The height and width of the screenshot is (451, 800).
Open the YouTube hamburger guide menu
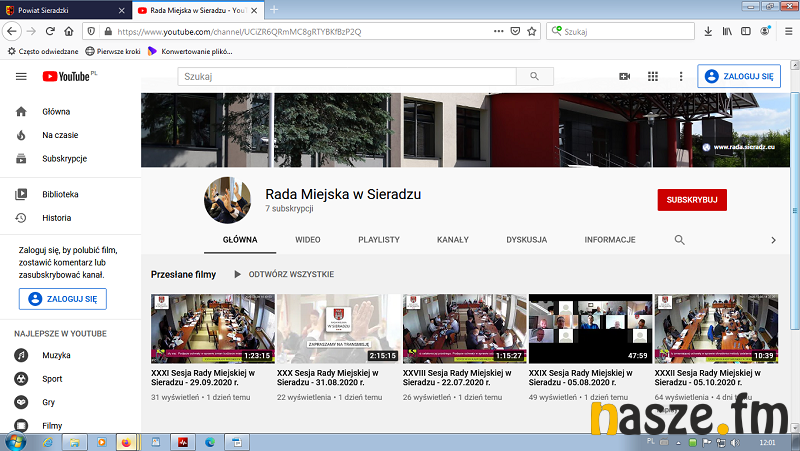[x=21, y=76]
